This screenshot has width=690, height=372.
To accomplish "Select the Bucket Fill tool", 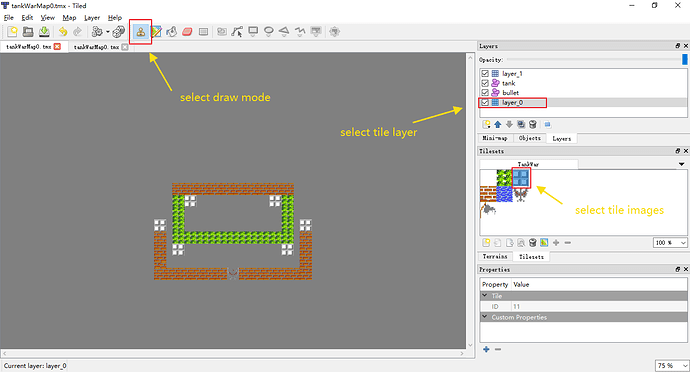I will point(172,32).
